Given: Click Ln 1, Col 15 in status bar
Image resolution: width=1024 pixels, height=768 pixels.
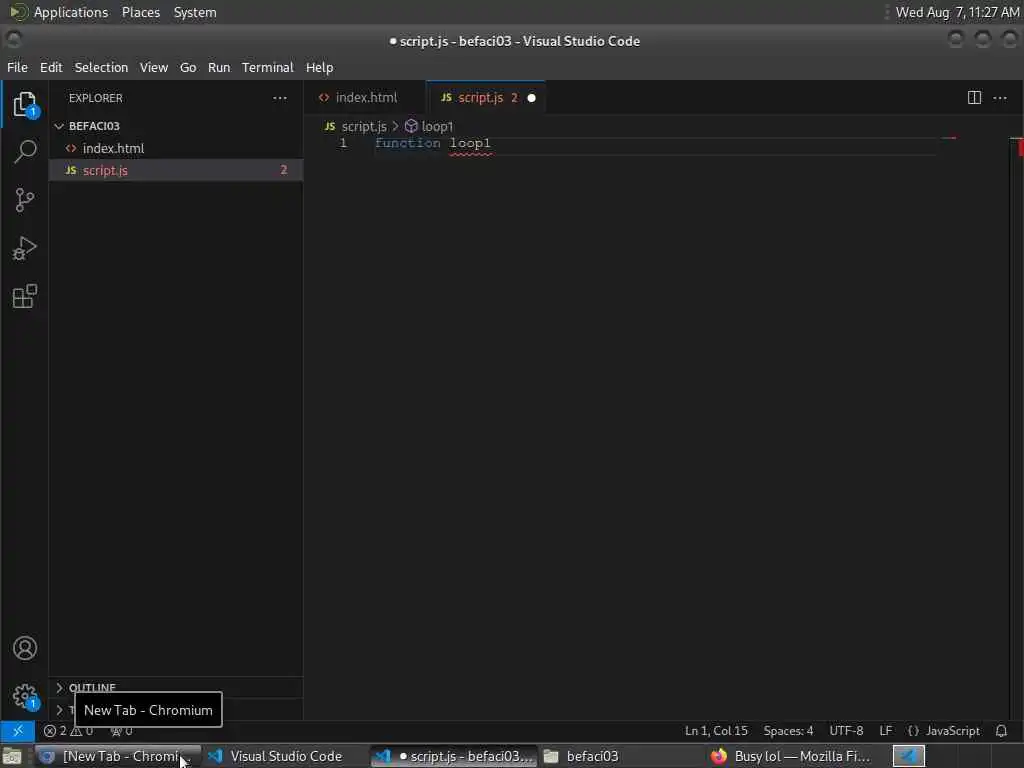Looking at the screenshot, I should click(x=716, y=731).
